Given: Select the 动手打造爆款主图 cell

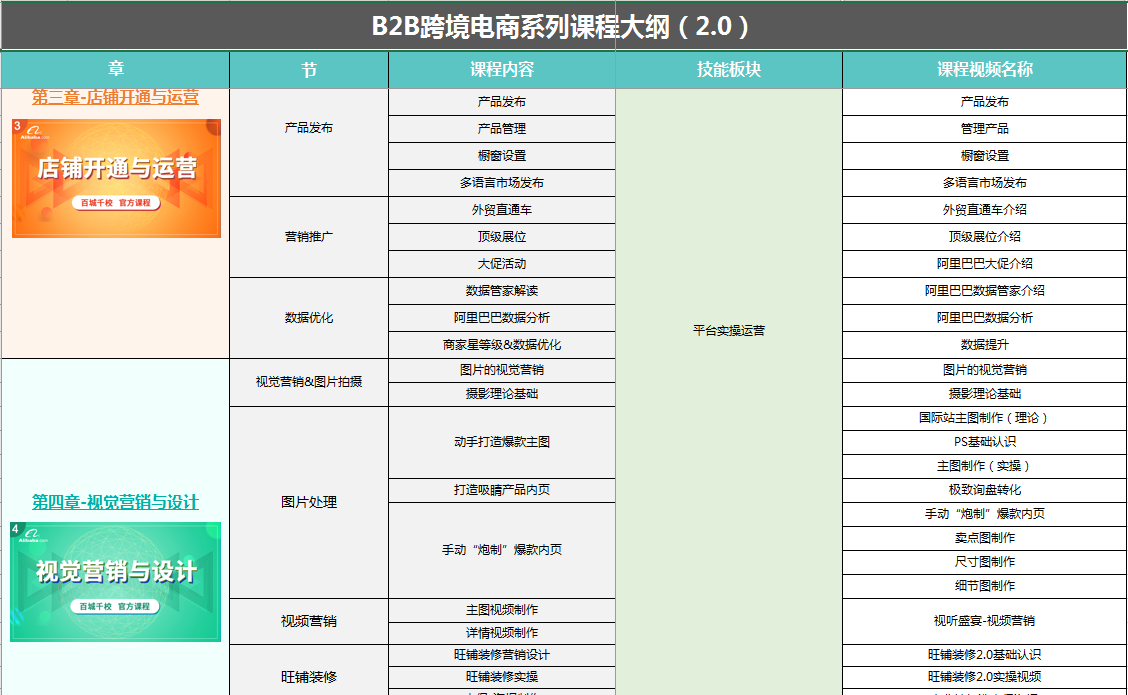Looking at the screenshot, I should (x=502, y=442).
